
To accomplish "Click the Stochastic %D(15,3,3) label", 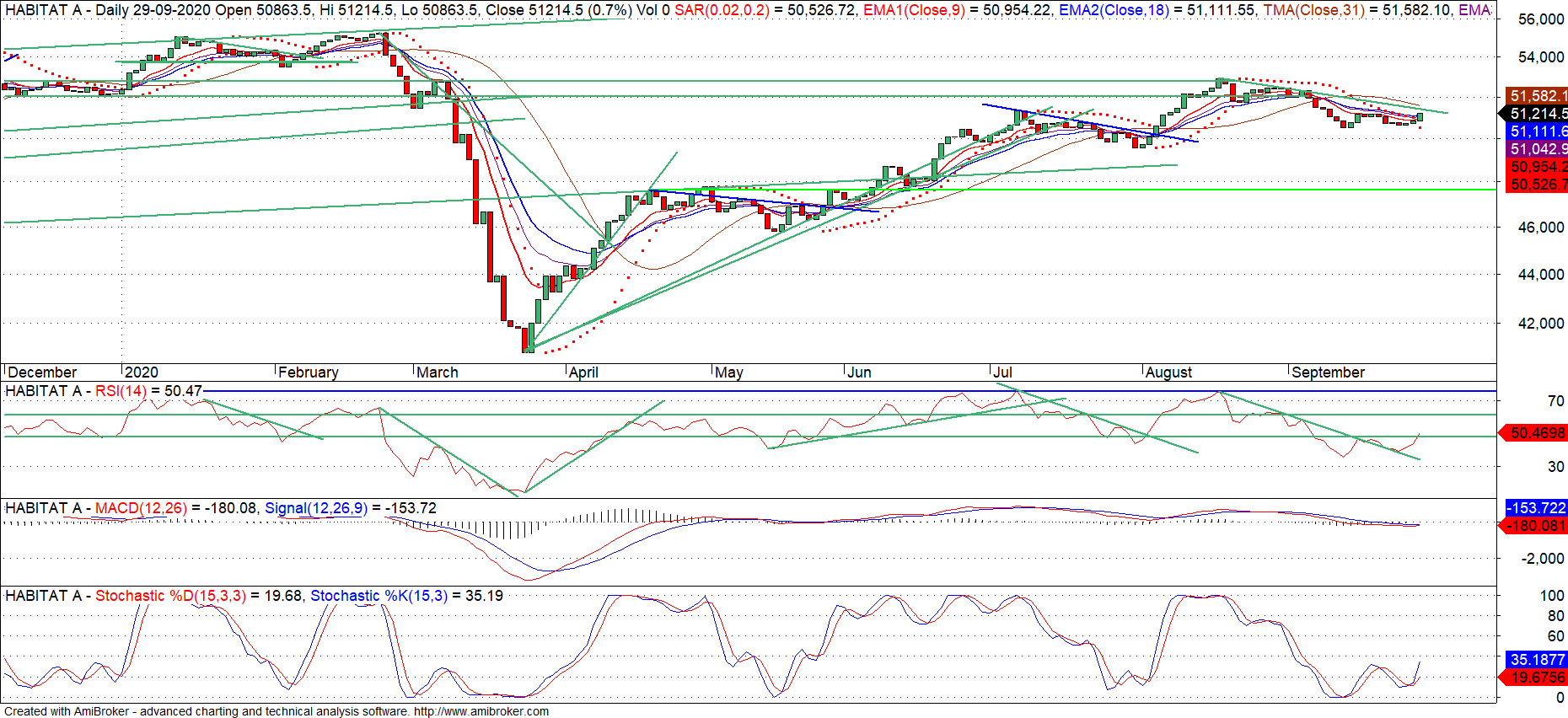I will (170, 596).
